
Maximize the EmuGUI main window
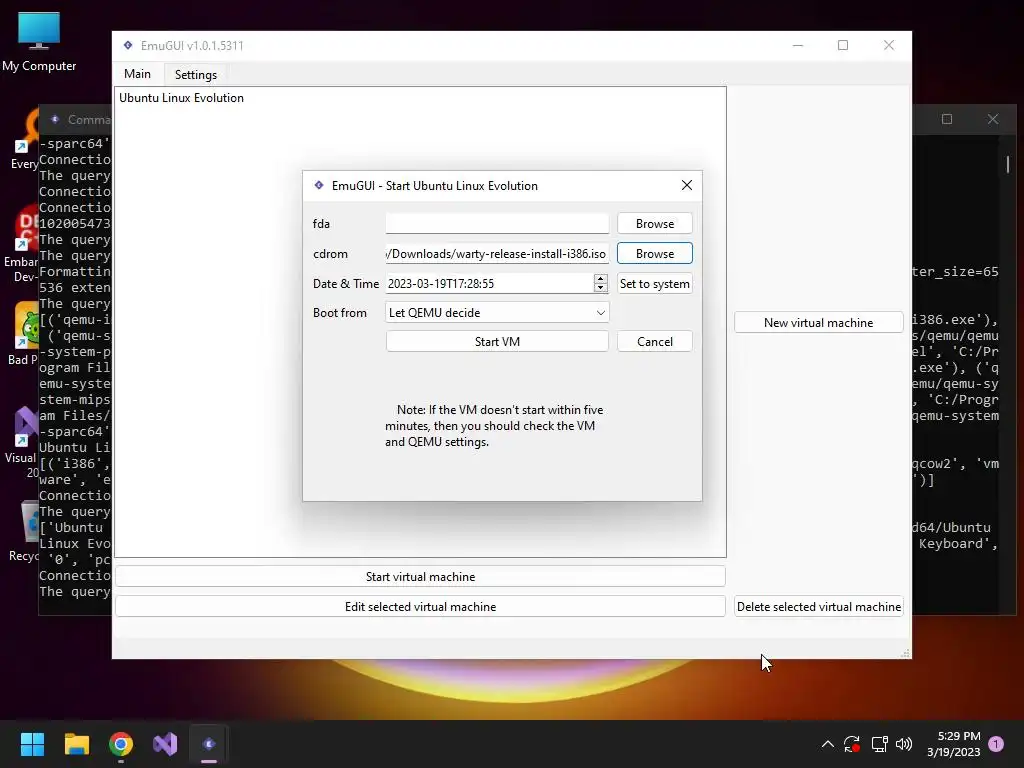843,45
